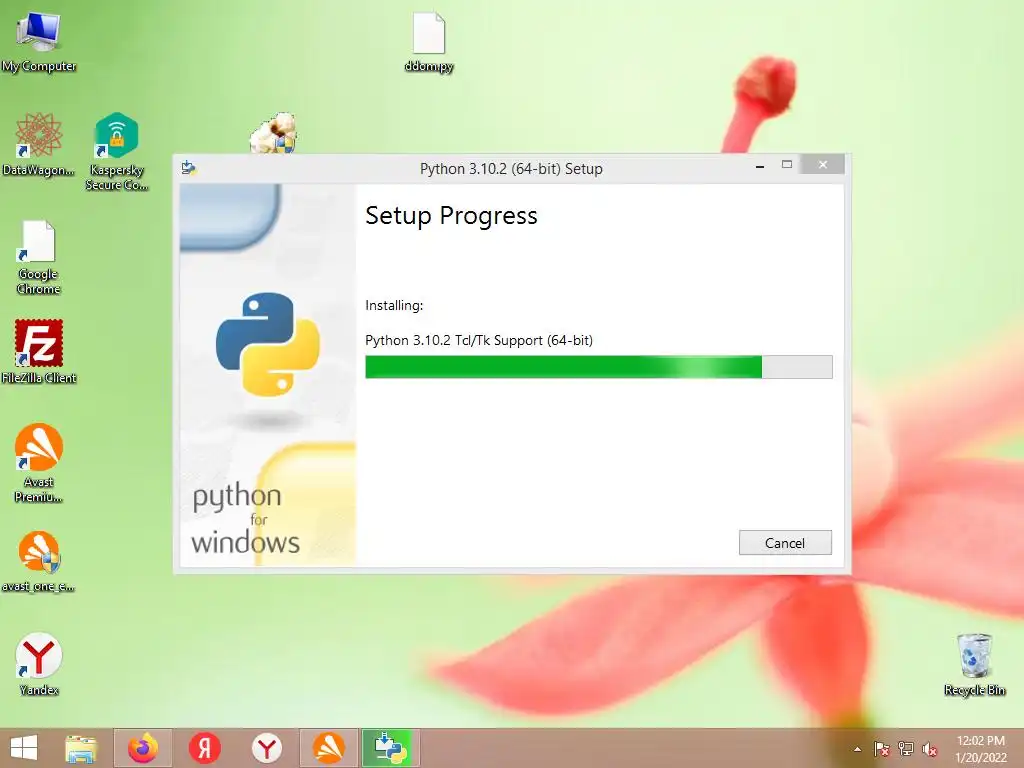Viewport: 1024px width, 768px height.
Task: Click the Setup Progress heading
Action: pos(451,216)
